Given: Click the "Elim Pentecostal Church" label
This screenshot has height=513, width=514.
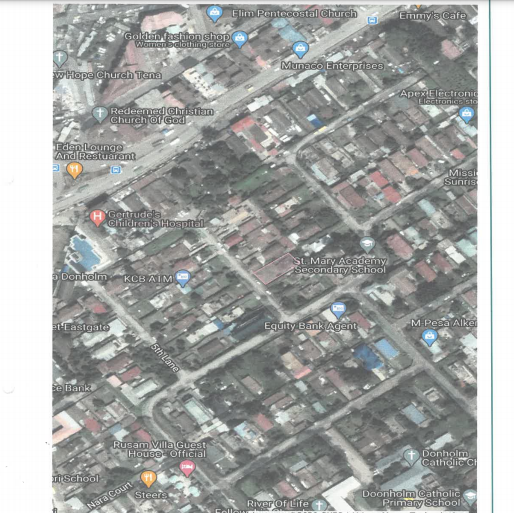Looking at the screenshot, I should pos(294,14).
